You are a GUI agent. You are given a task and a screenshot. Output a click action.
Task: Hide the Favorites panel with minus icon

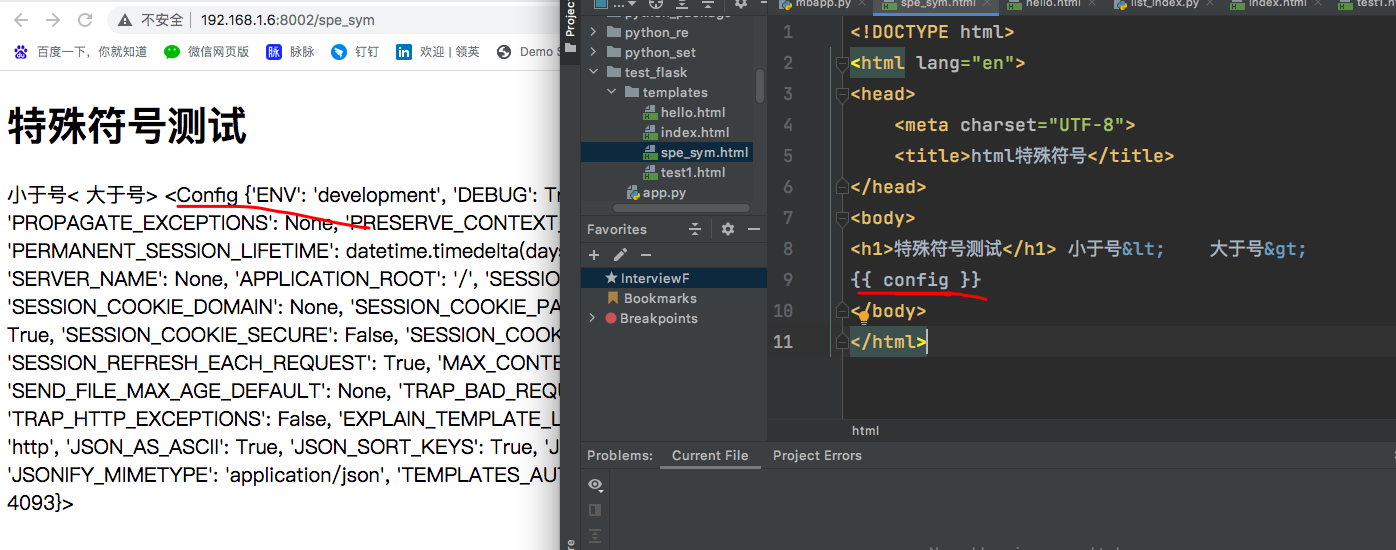[753, 229]
